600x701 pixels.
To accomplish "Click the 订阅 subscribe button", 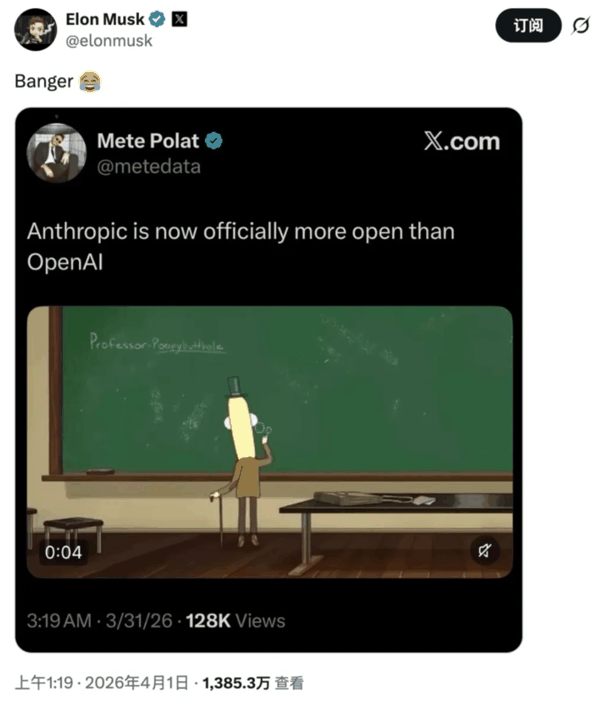I will [x=528, y=25].
